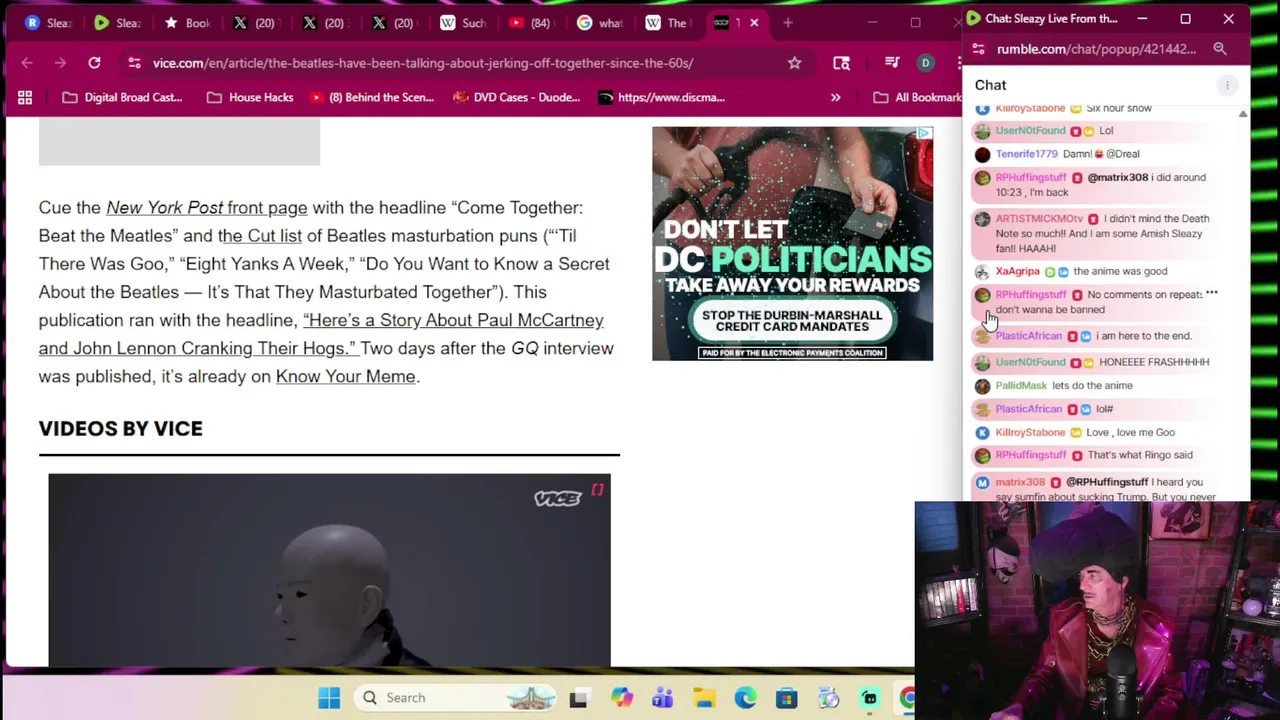Play the Vice video player

[x=329, y=570]
